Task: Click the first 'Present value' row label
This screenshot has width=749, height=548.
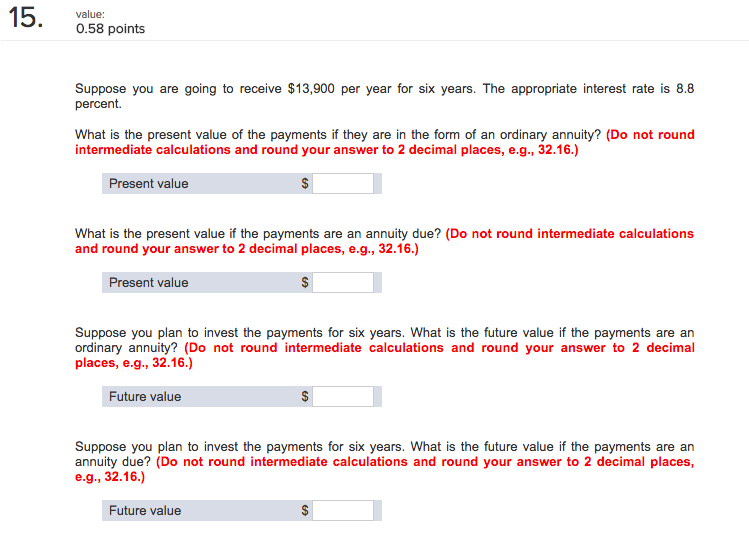Action: pos(149,183)
